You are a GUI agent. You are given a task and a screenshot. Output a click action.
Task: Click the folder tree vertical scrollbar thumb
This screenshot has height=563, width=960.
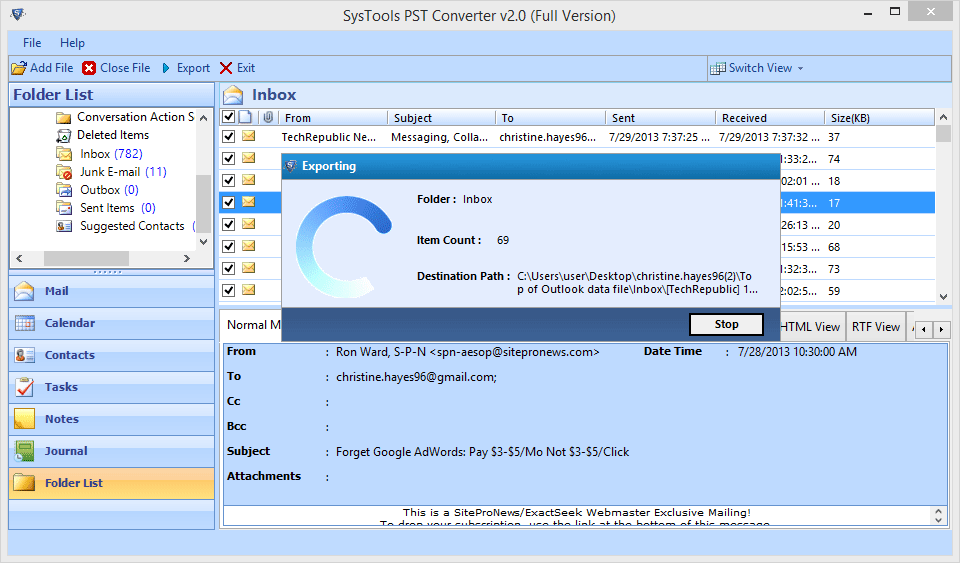[204, 203]
